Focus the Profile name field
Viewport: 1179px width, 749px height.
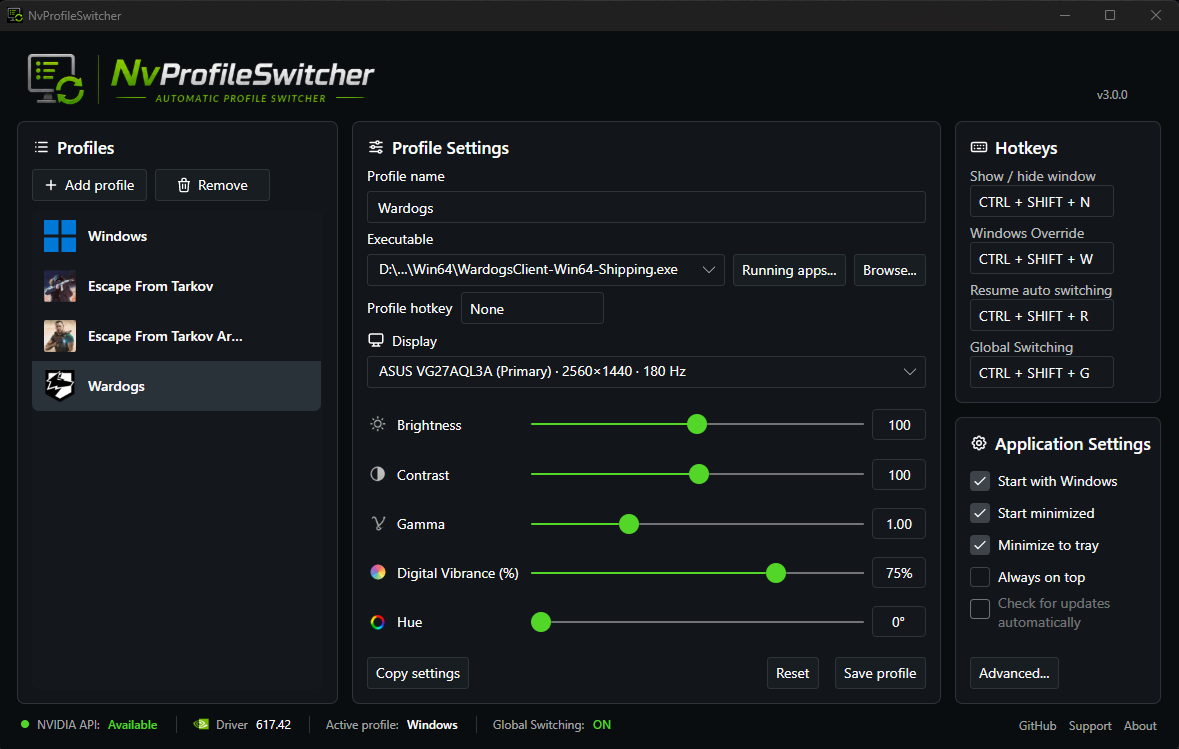(x=646, y=208)
